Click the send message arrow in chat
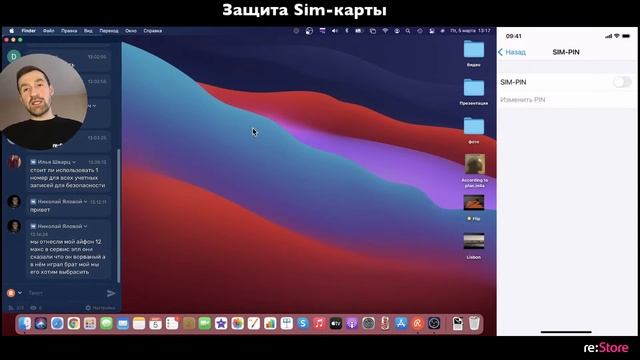Screen dimensions: 640x360 click(x=111, y=293)
